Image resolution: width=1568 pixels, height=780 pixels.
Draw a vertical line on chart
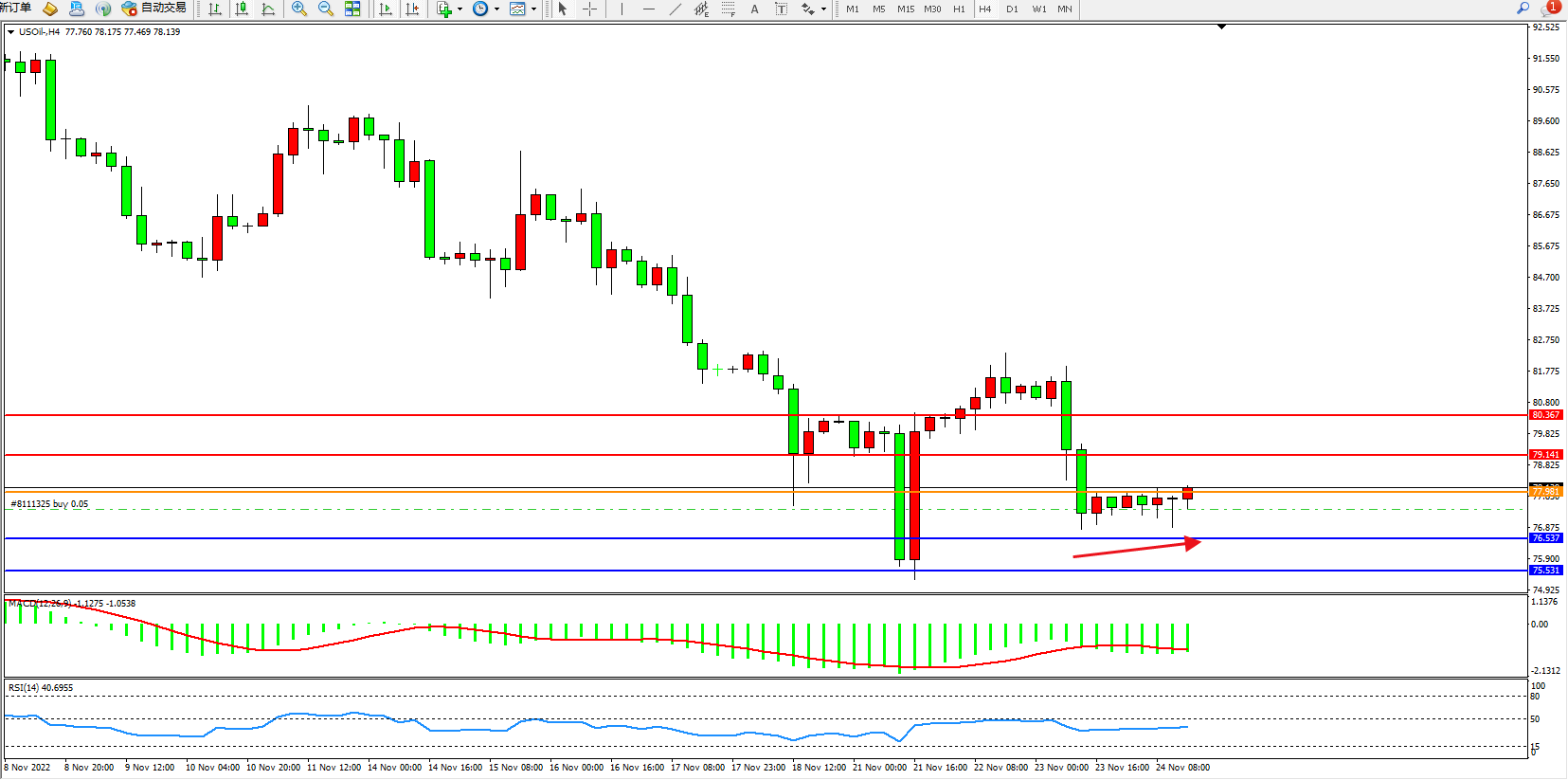[622, 9]
